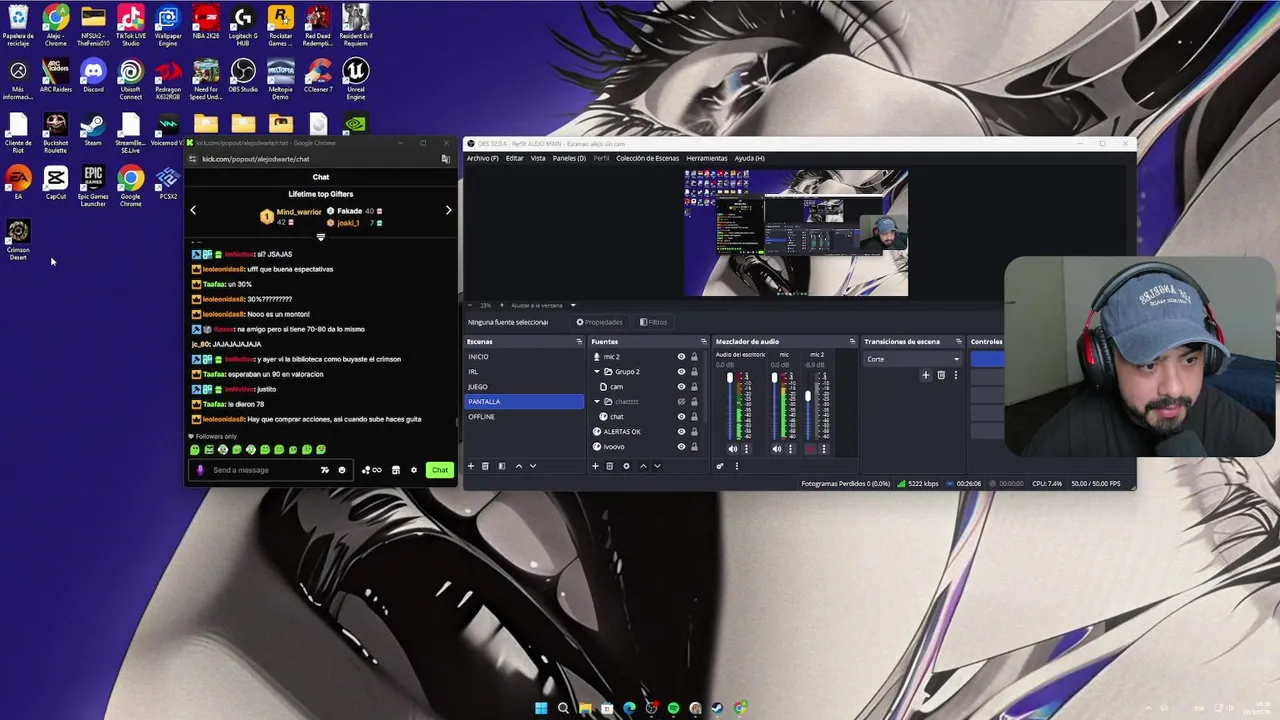Image resolution: width=1280 pixels, height=720 pixels.
Task: Move scene up in Escenas toolbar
Action: click(518, 466)
